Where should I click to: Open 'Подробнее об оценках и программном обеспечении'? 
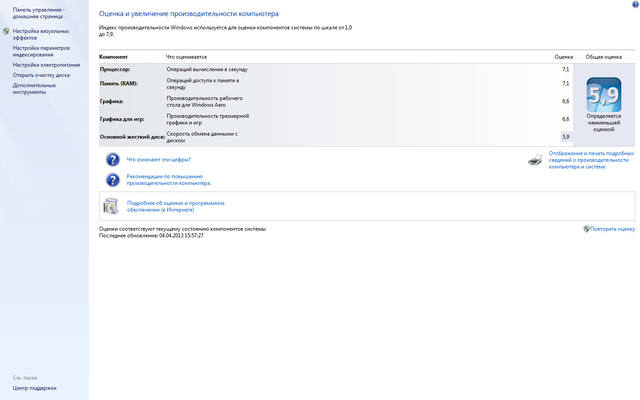[x=175, y=205]
